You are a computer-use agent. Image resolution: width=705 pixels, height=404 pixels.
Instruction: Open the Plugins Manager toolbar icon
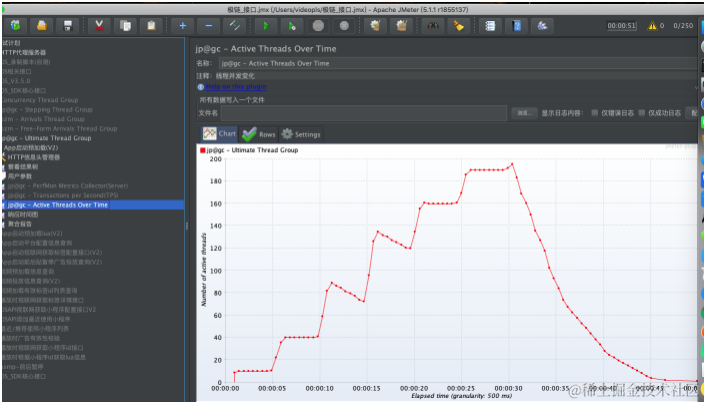542,26
